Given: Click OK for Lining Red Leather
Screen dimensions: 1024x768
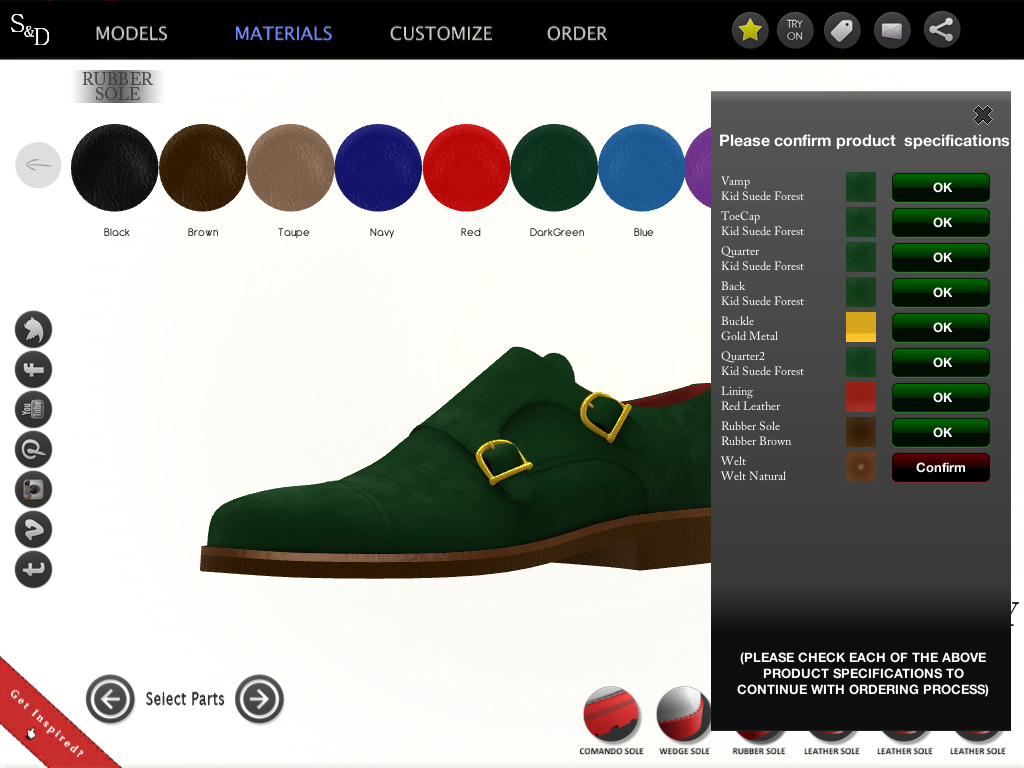Looking at the screenshot, I should (x=941, y=398).
